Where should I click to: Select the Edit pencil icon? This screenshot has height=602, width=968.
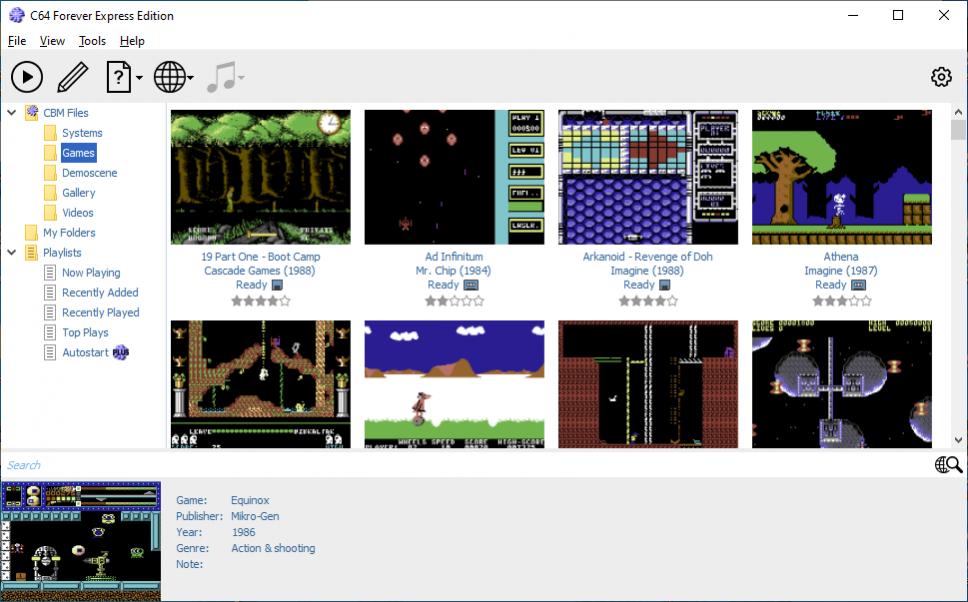point(73,76)
